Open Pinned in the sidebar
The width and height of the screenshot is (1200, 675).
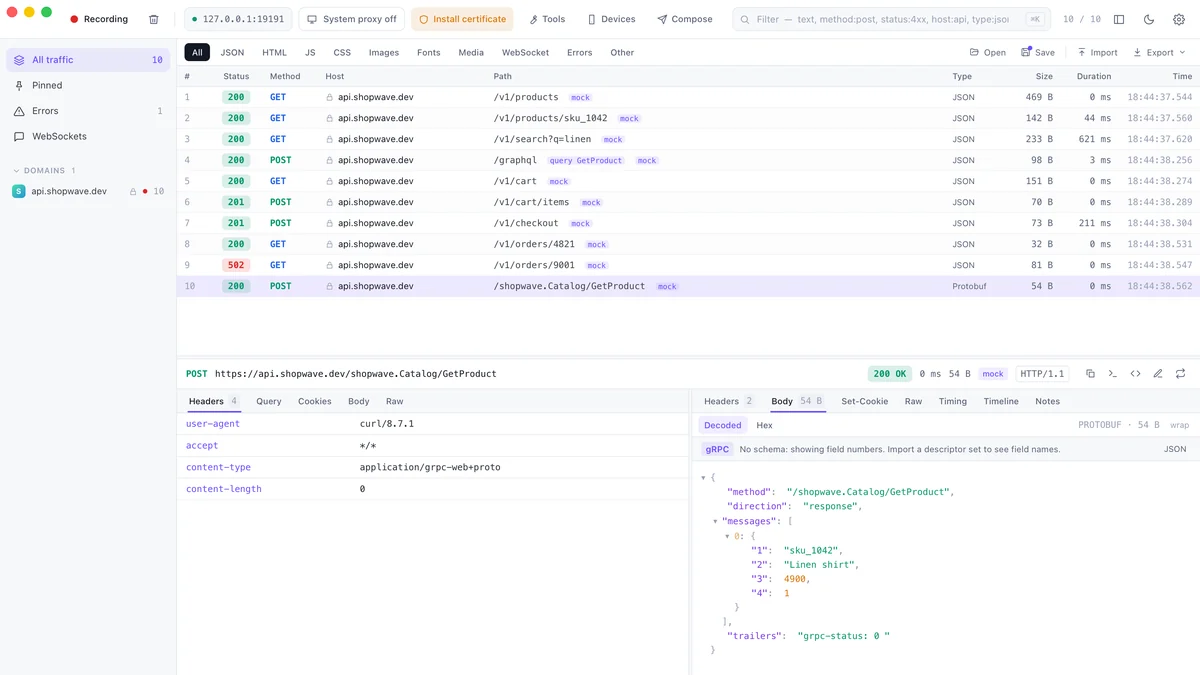point(88,85)
